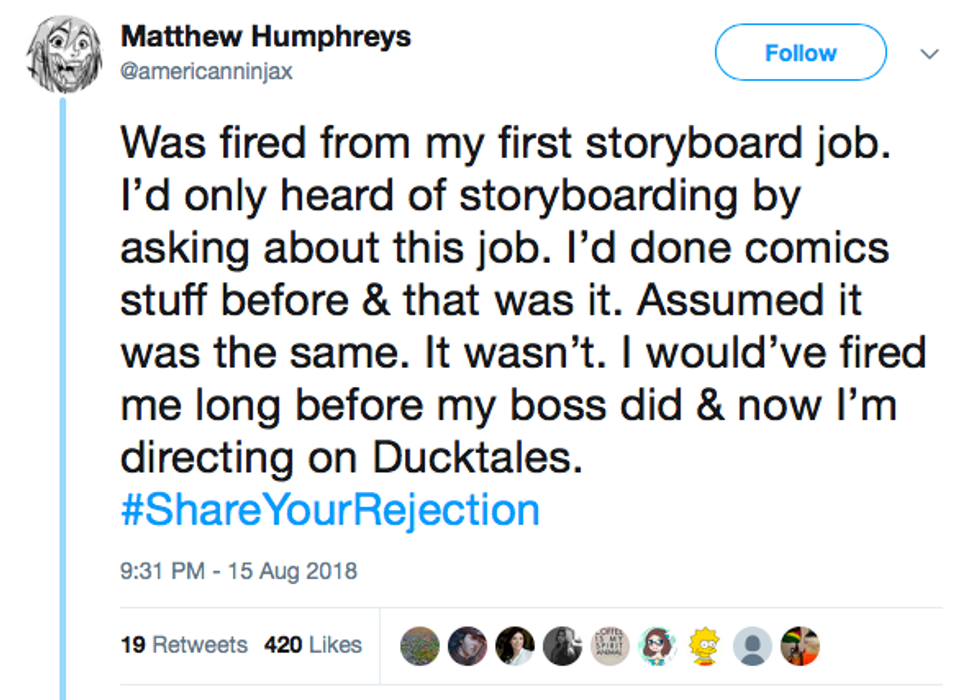Click the cartoon girl with glasses avatar
The width and height of the screenshot is (980, 700).
click(656, 646)
